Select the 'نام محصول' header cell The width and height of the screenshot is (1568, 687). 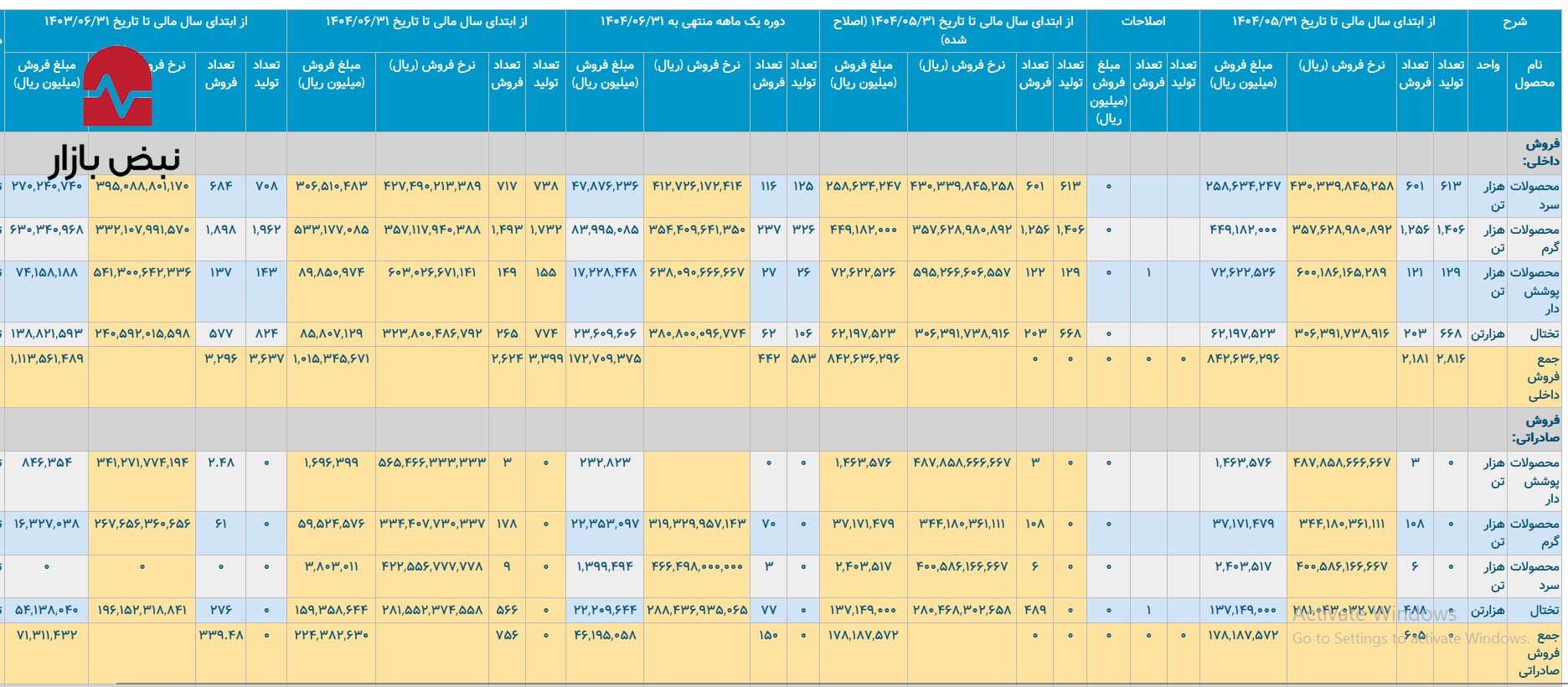coord(1534,74)
